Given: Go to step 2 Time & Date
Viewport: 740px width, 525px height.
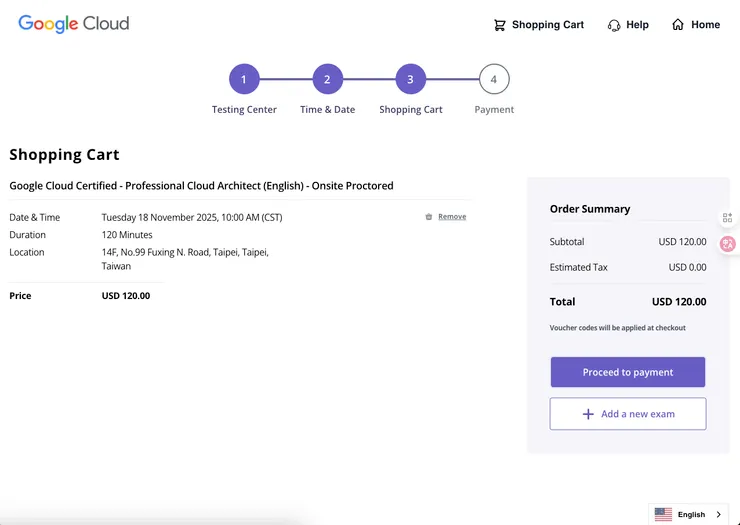Looking at the screenshot, I should point(327,79).
